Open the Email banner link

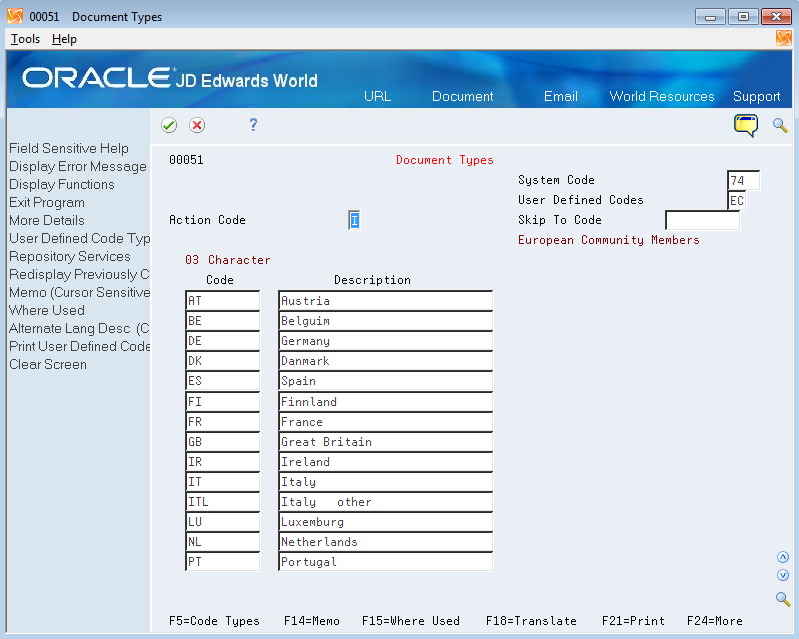coord(561,96)
